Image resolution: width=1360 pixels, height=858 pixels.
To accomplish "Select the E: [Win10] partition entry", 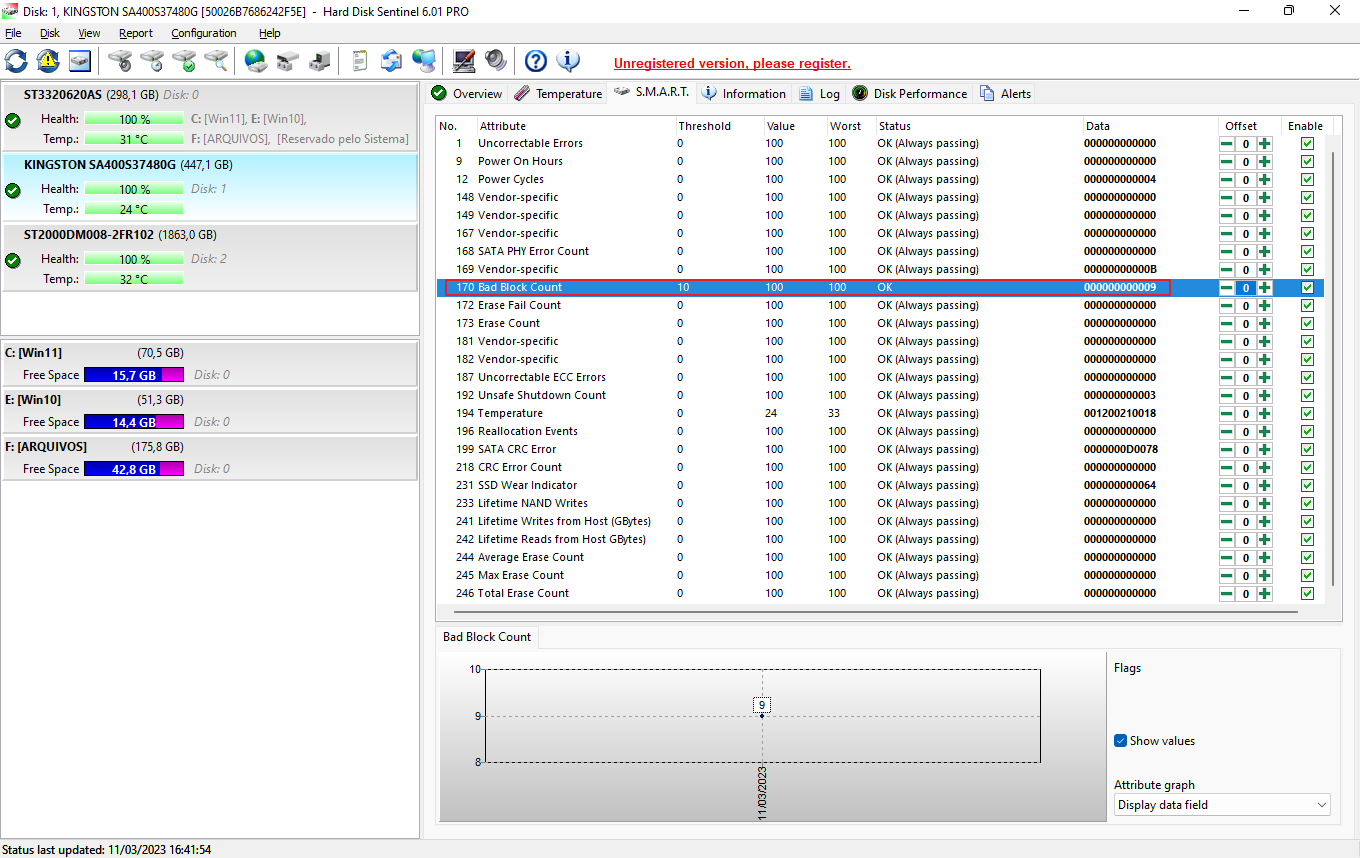I will [x=209, y=410].
